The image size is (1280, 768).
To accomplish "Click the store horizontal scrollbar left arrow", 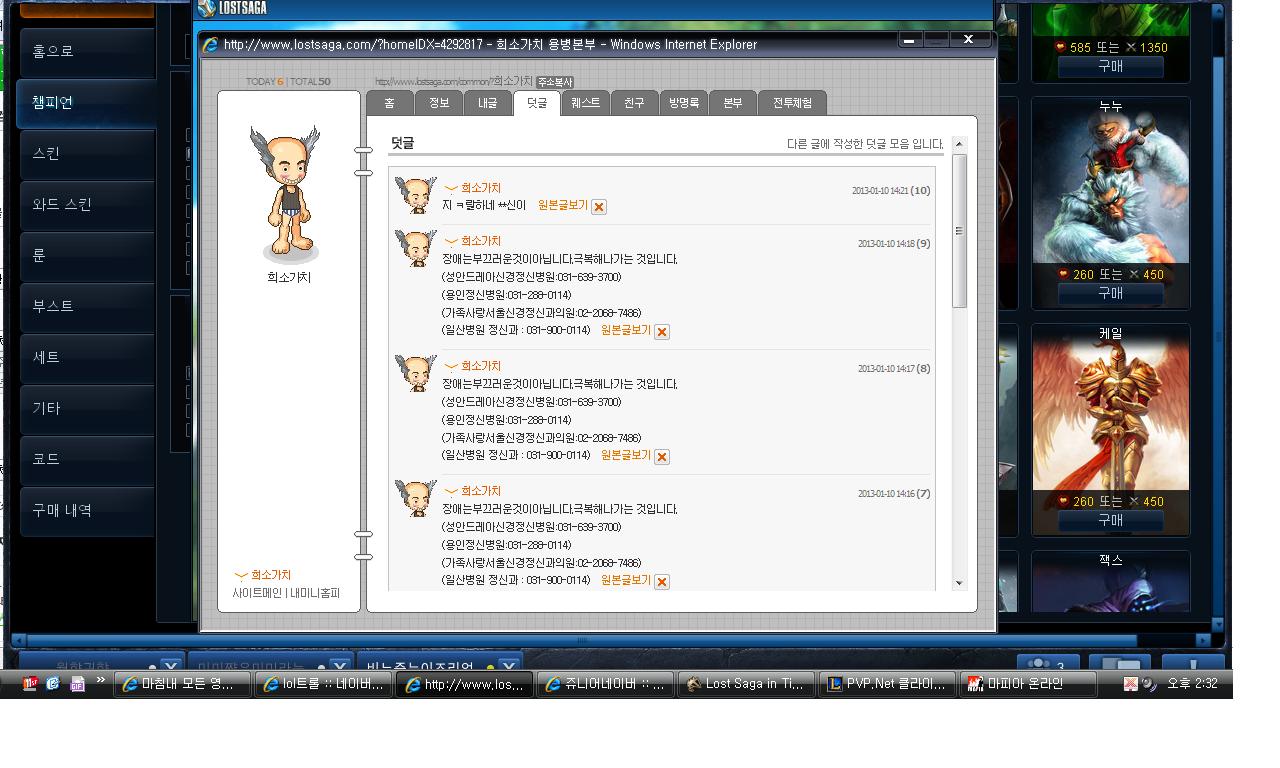I will (19, 640).
